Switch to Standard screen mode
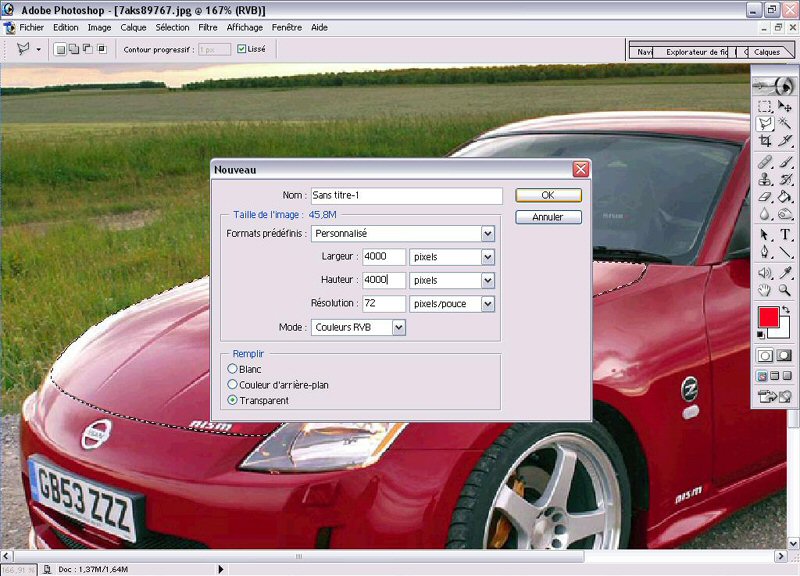This screenshot has height=576, width=800. [762, 376]
